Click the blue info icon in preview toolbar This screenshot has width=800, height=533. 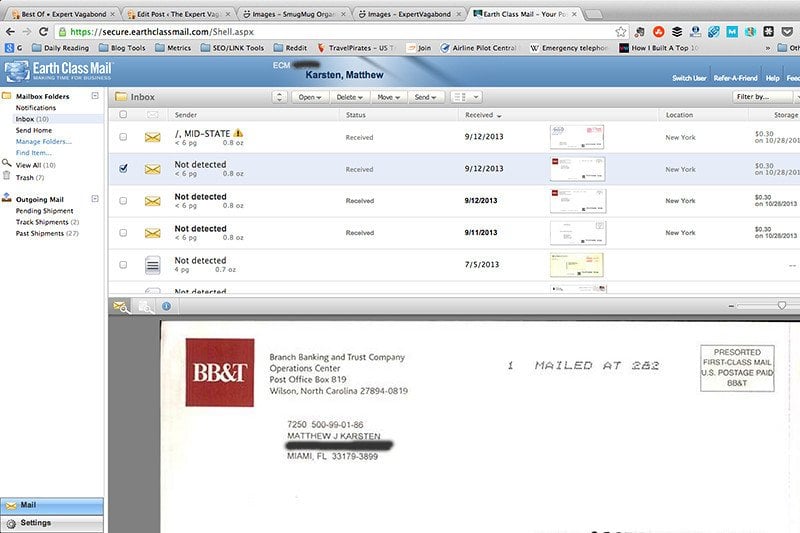[166, 306]
